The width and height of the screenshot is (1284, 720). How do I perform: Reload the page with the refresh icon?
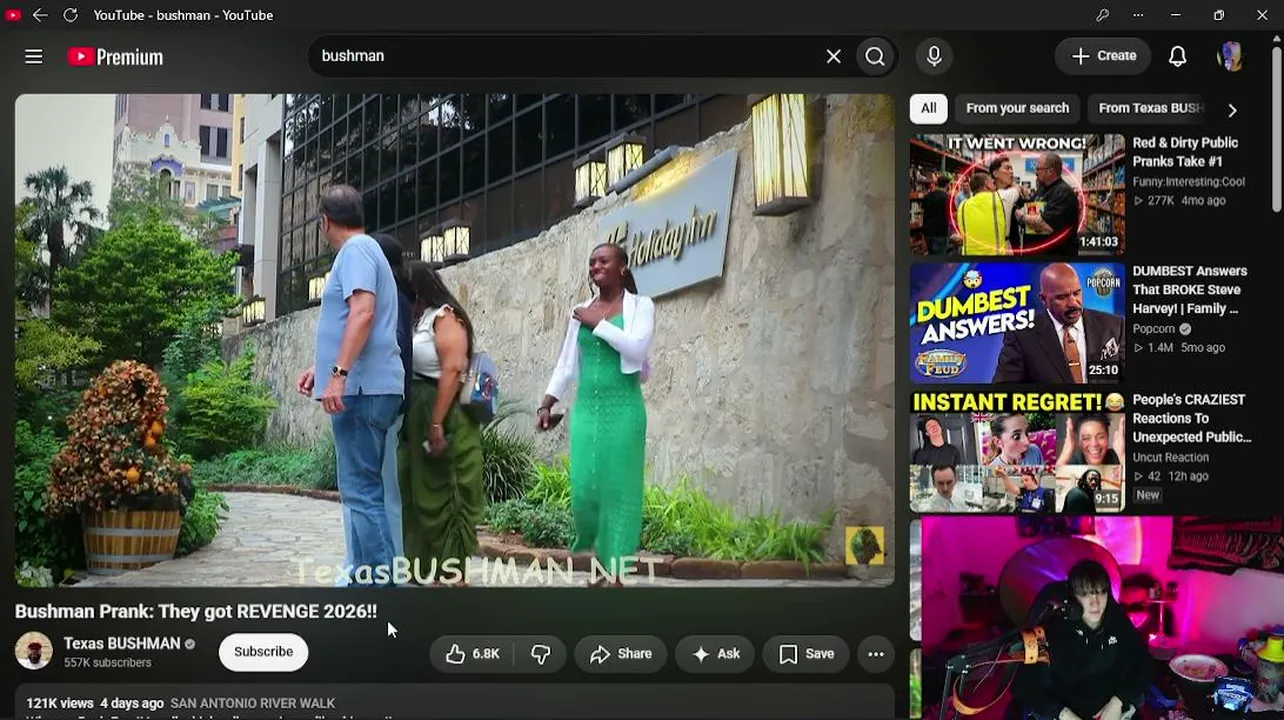click(x=70, y=15)
